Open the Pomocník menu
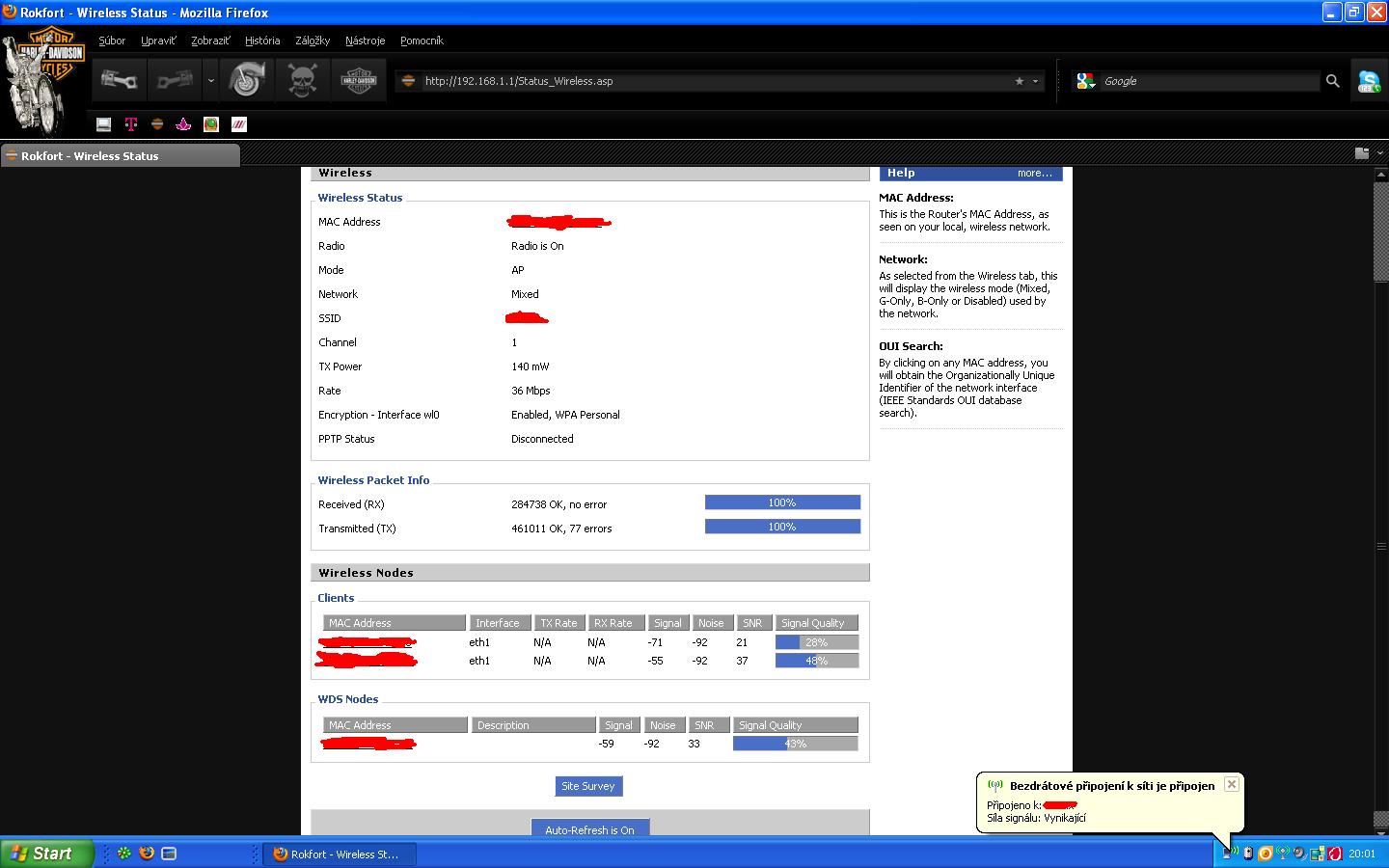The height and width of the screenshot is (868, 1389). point(422,41)
